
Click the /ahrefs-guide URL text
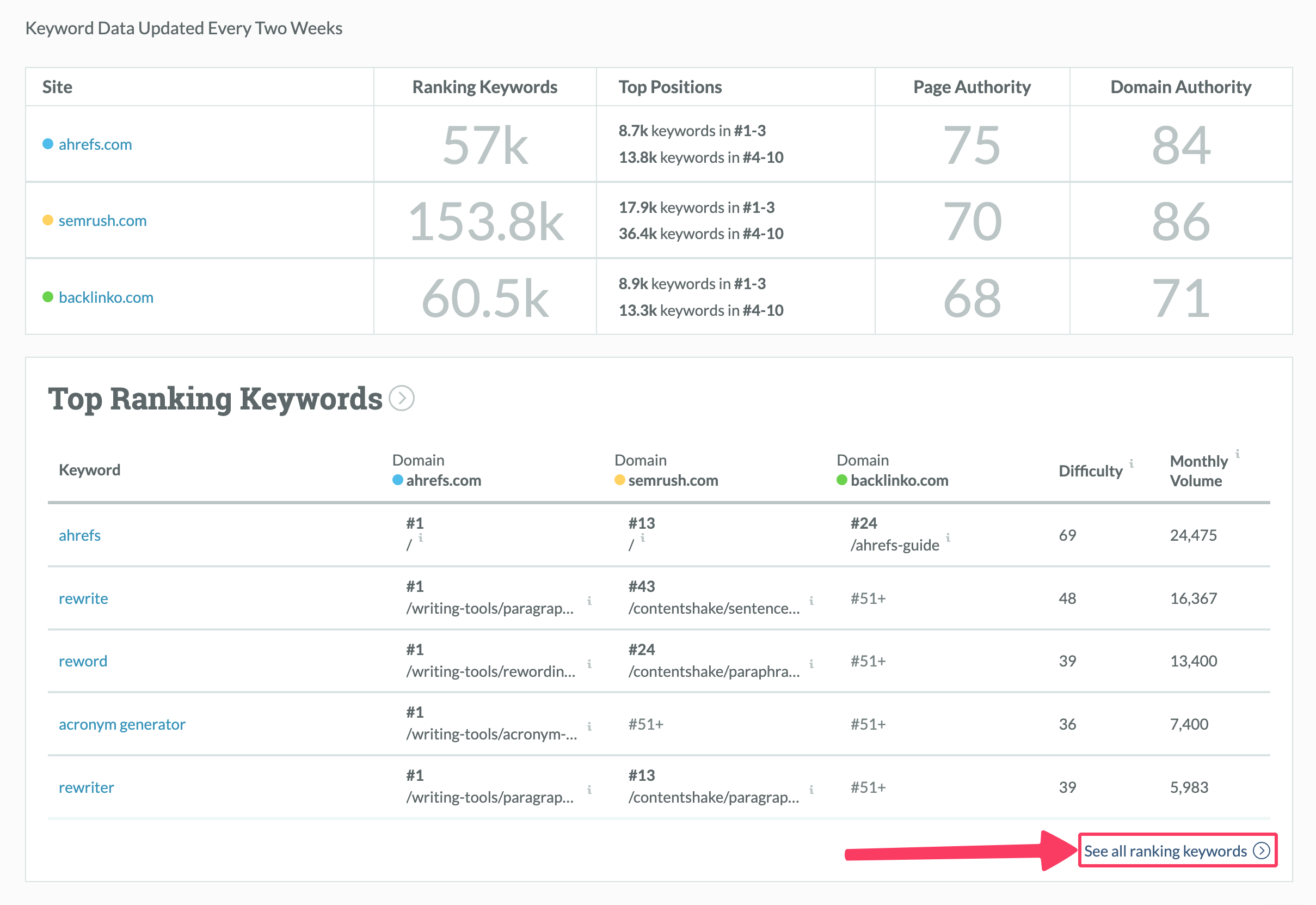895,545
